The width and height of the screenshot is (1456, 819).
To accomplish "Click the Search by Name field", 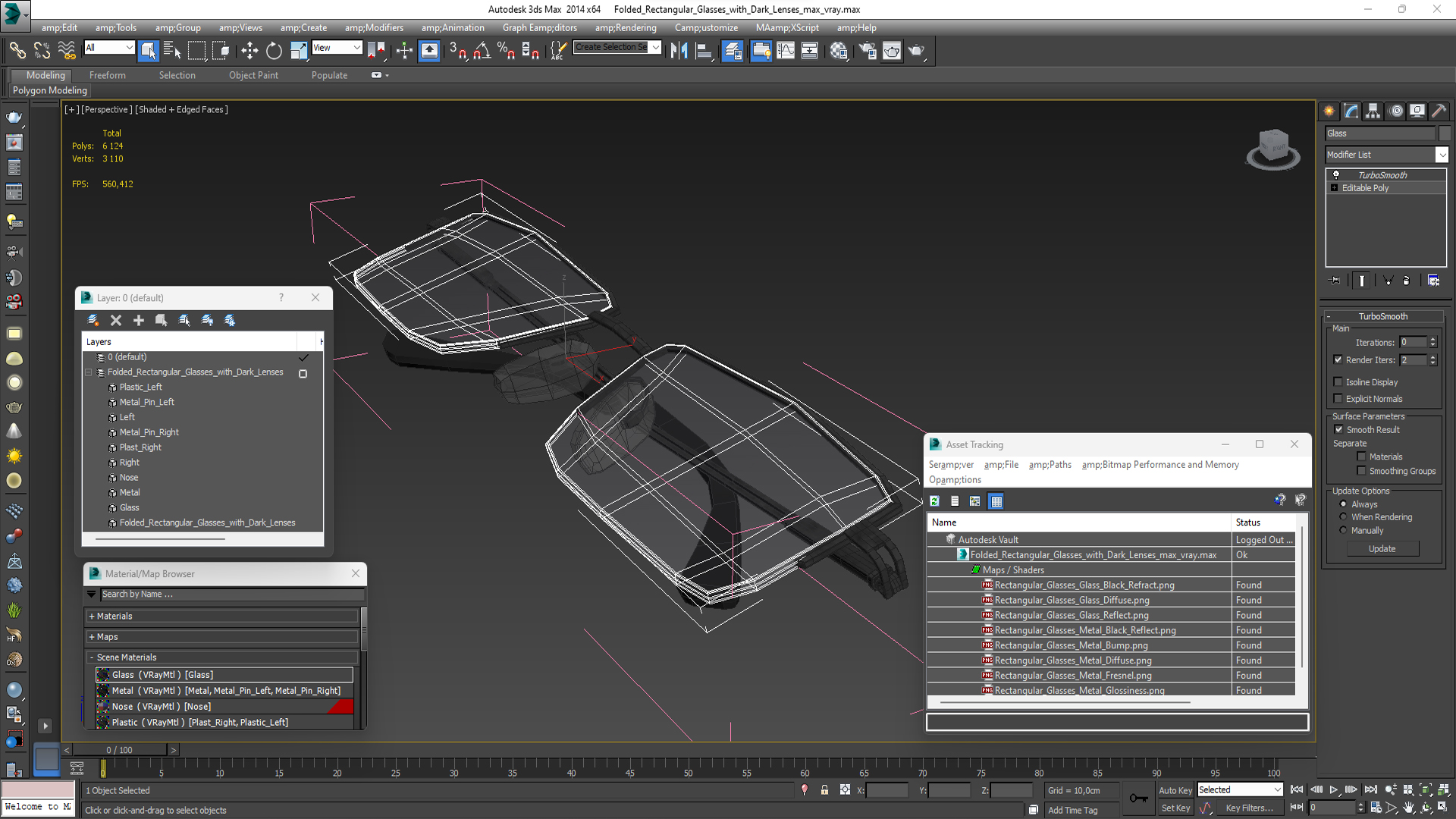I will tap(232, 595).
